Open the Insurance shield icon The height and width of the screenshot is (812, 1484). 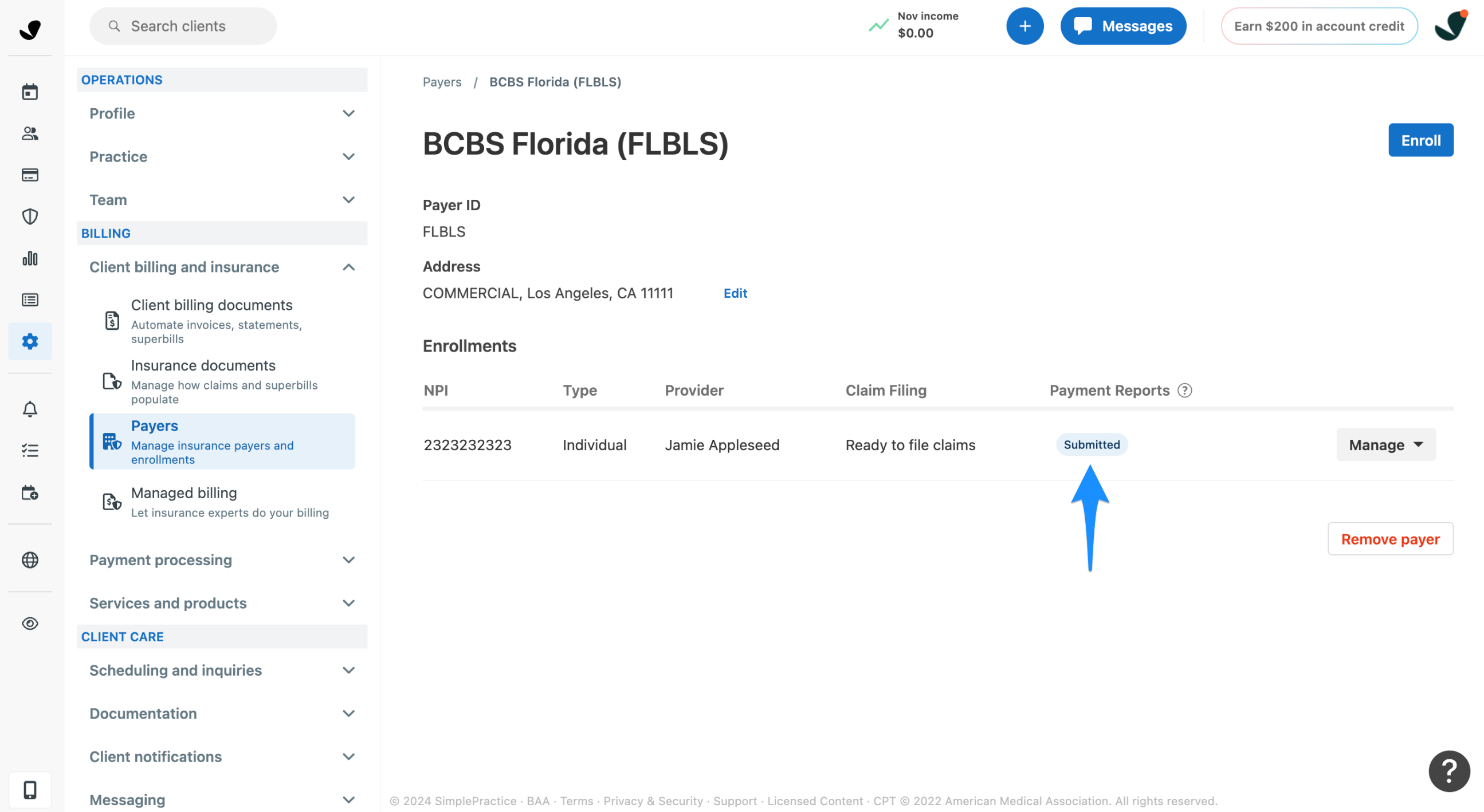(30, 216)
